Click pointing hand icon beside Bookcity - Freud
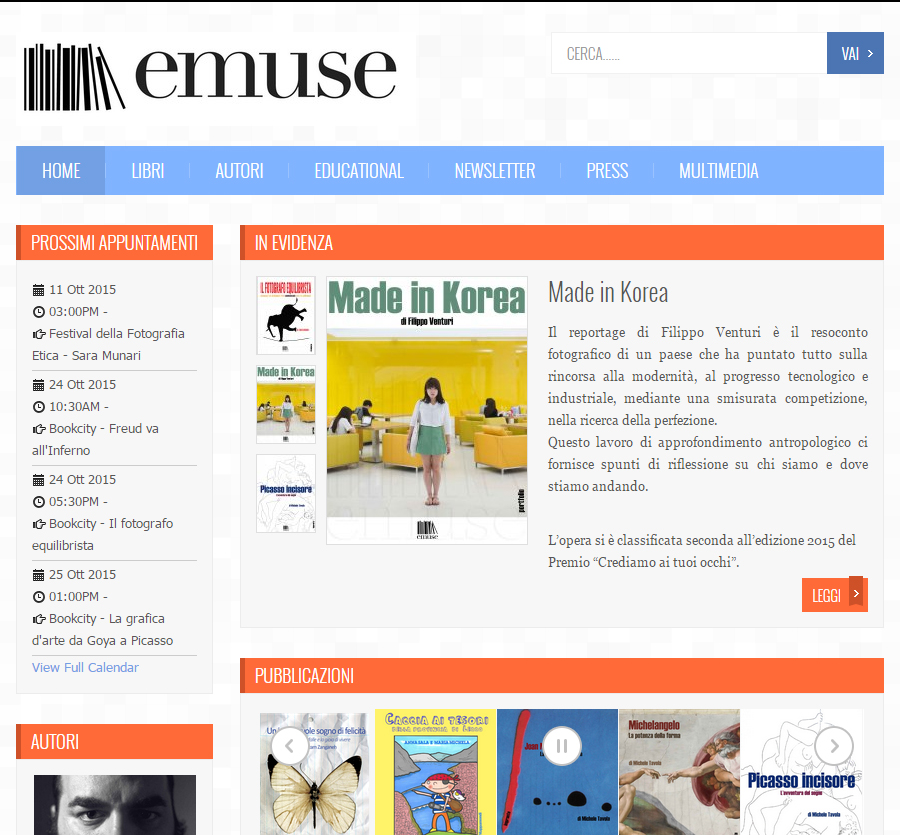Screen dimensions: 900x835 click(x=39, y=429)
